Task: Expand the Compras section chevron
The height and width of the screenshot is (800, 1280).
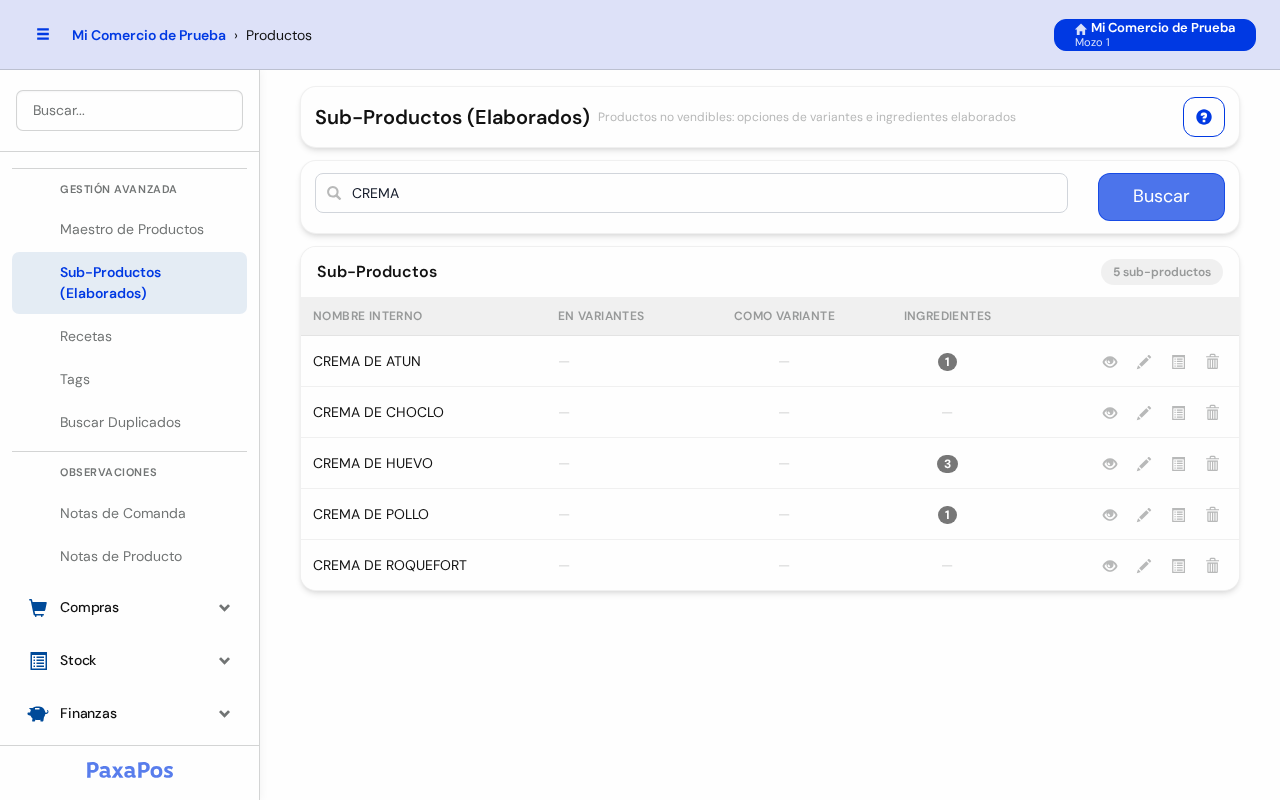Action: point(224,608)
